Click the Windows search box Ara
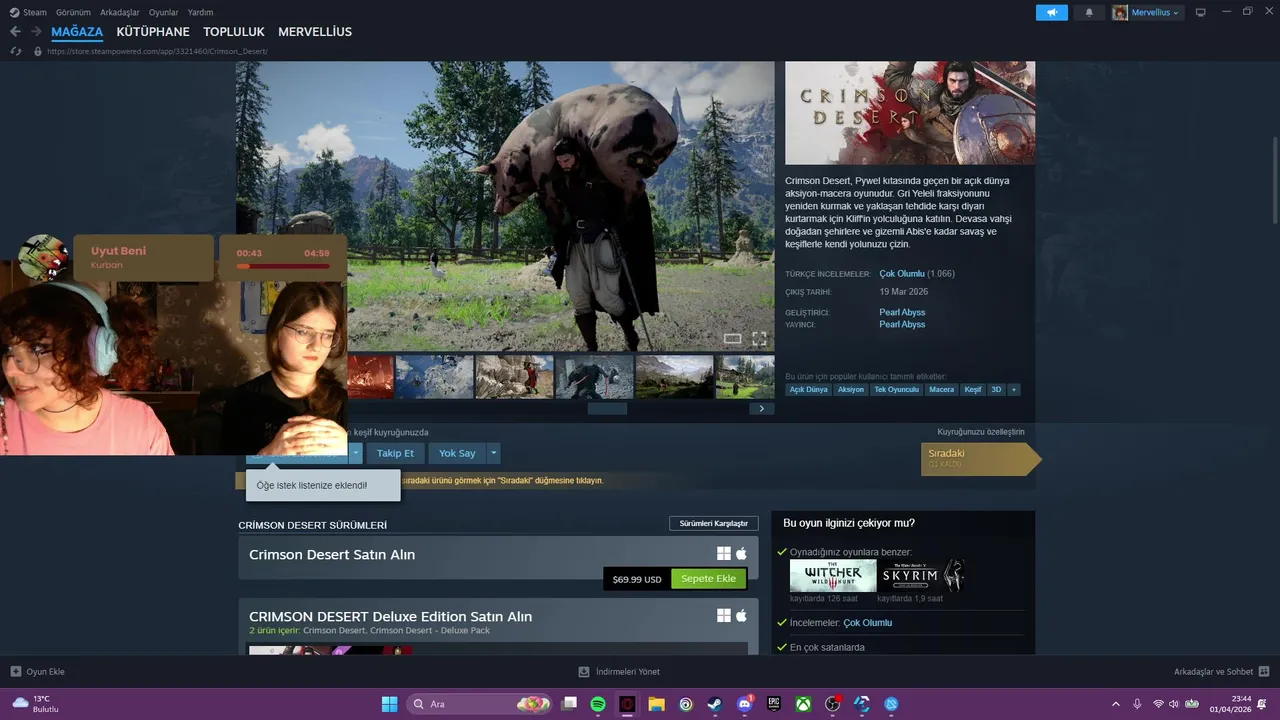This screenshot has height=720, width=1280. [481, 704]
